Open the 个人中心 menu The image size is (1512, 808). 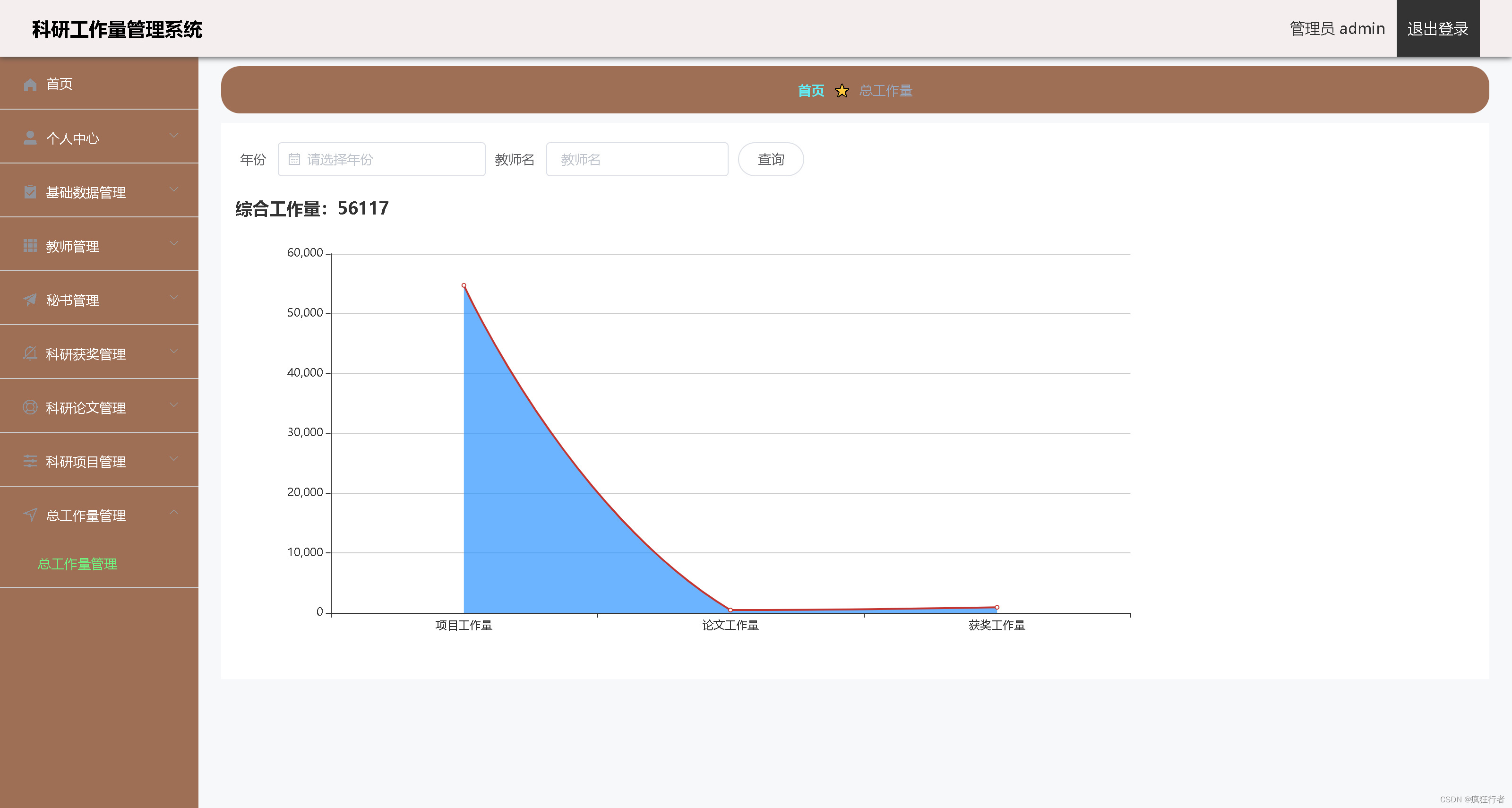tap(99, 138)
